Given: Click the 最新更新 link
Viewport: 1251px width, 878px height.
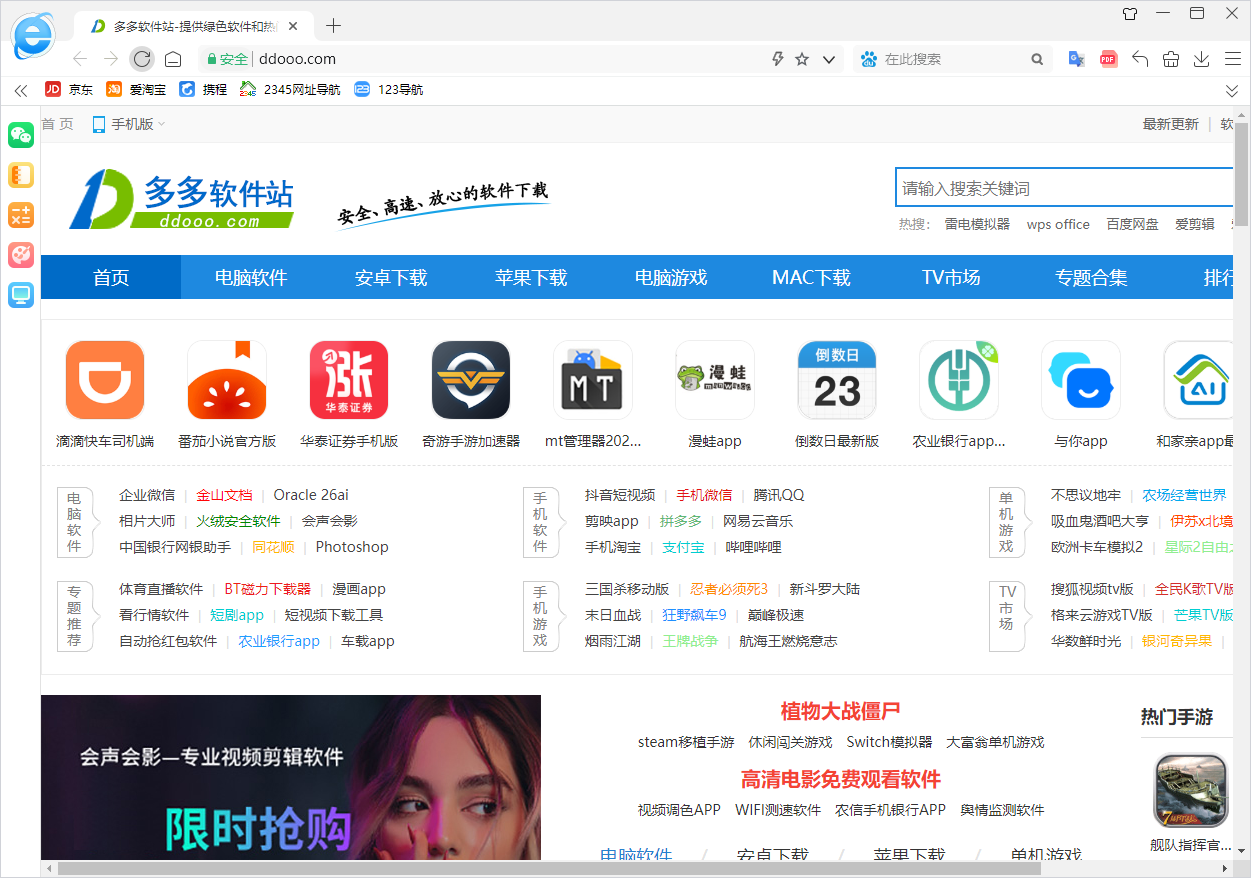Looking at the screenshot, I should point(1170,124).
